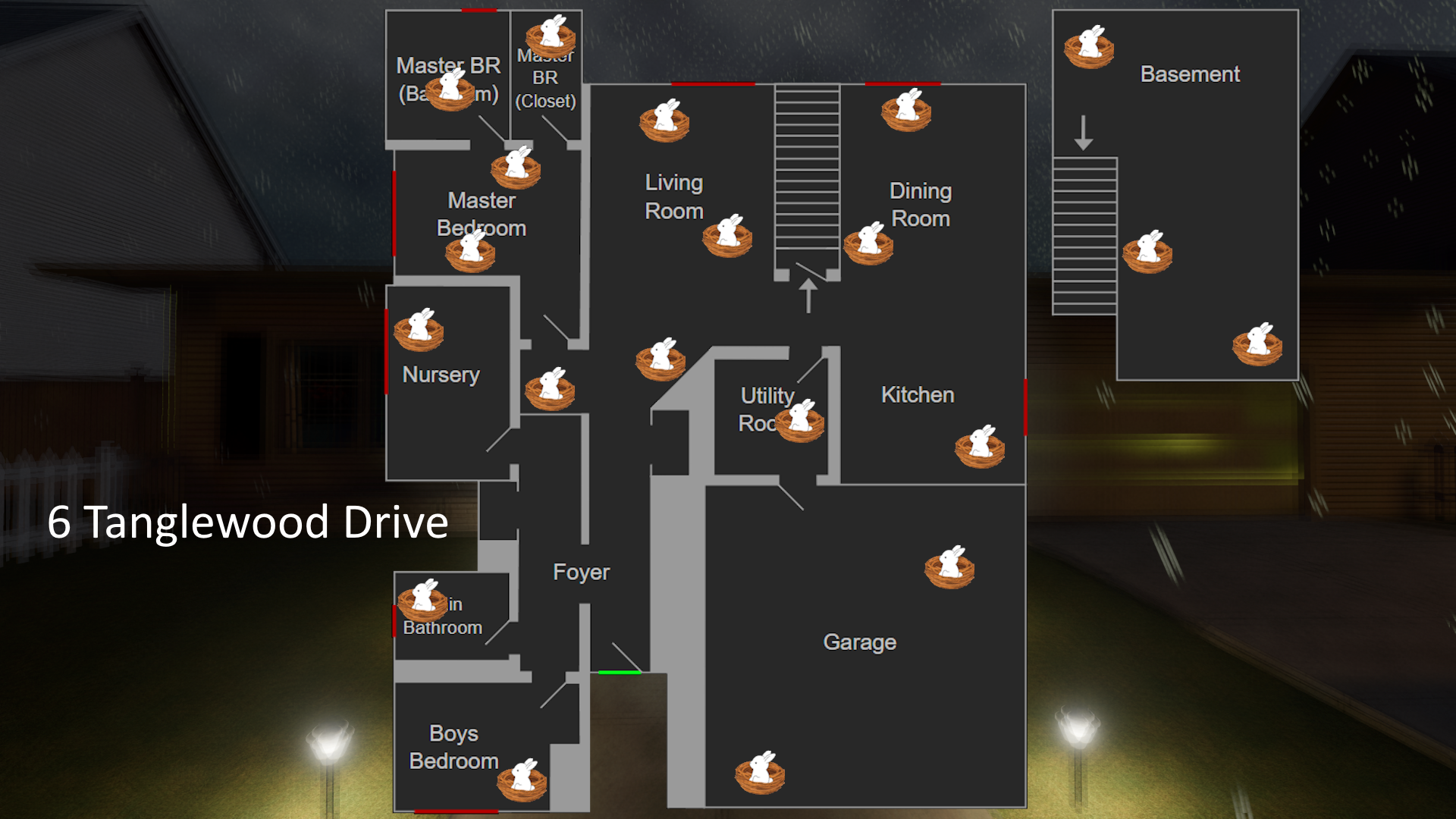Click bunny nest at top of Dining Room
The width and height of the screenshot is (1456, 819).
pyautogui.click(x=906, y=110)
